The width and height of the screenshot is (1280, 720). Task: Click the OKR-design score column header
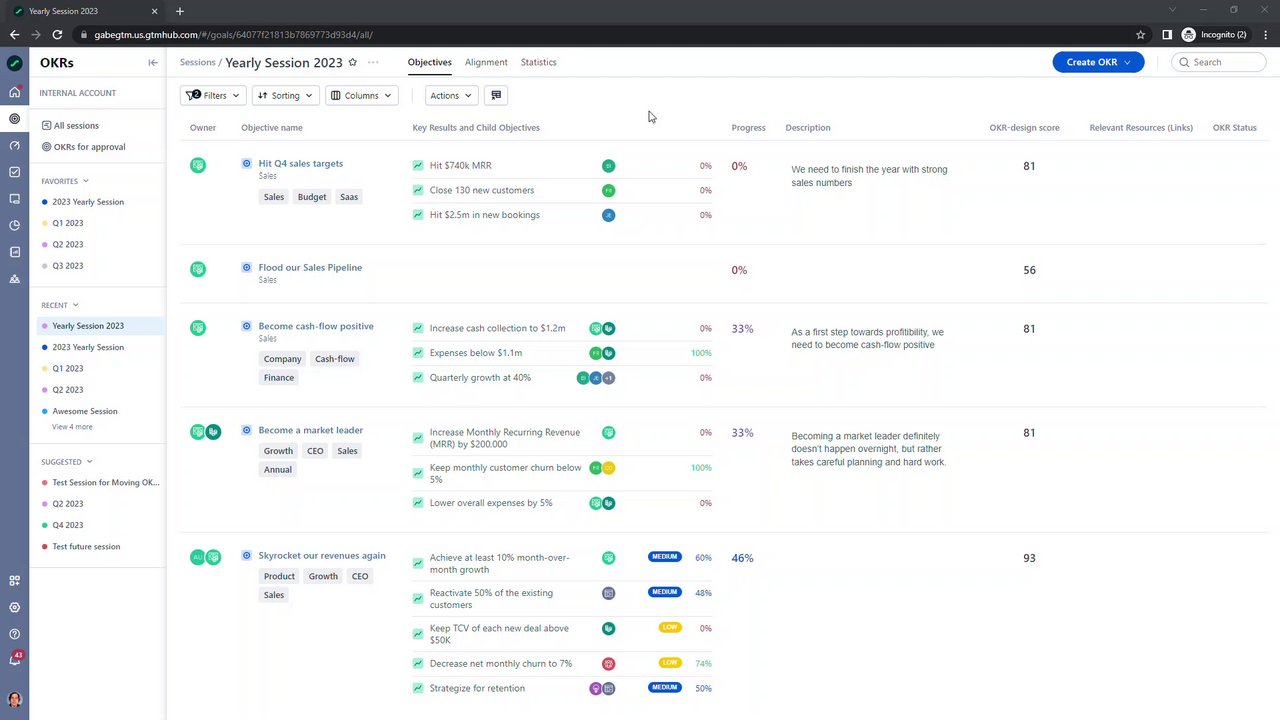click(x=1024, y=128)
